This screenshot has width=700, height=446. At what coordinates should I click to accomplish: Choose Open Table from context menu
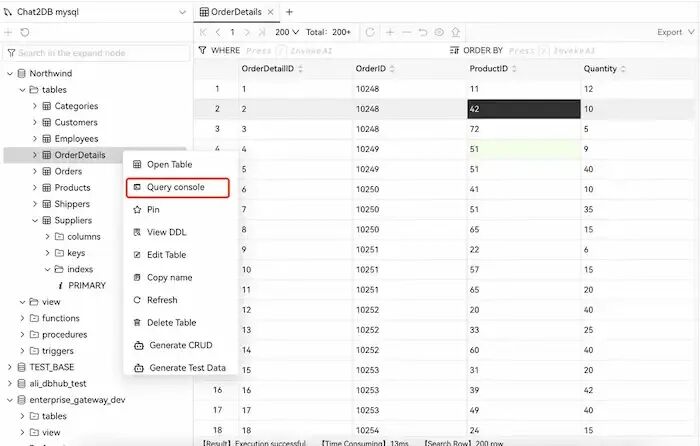(179, 164)
